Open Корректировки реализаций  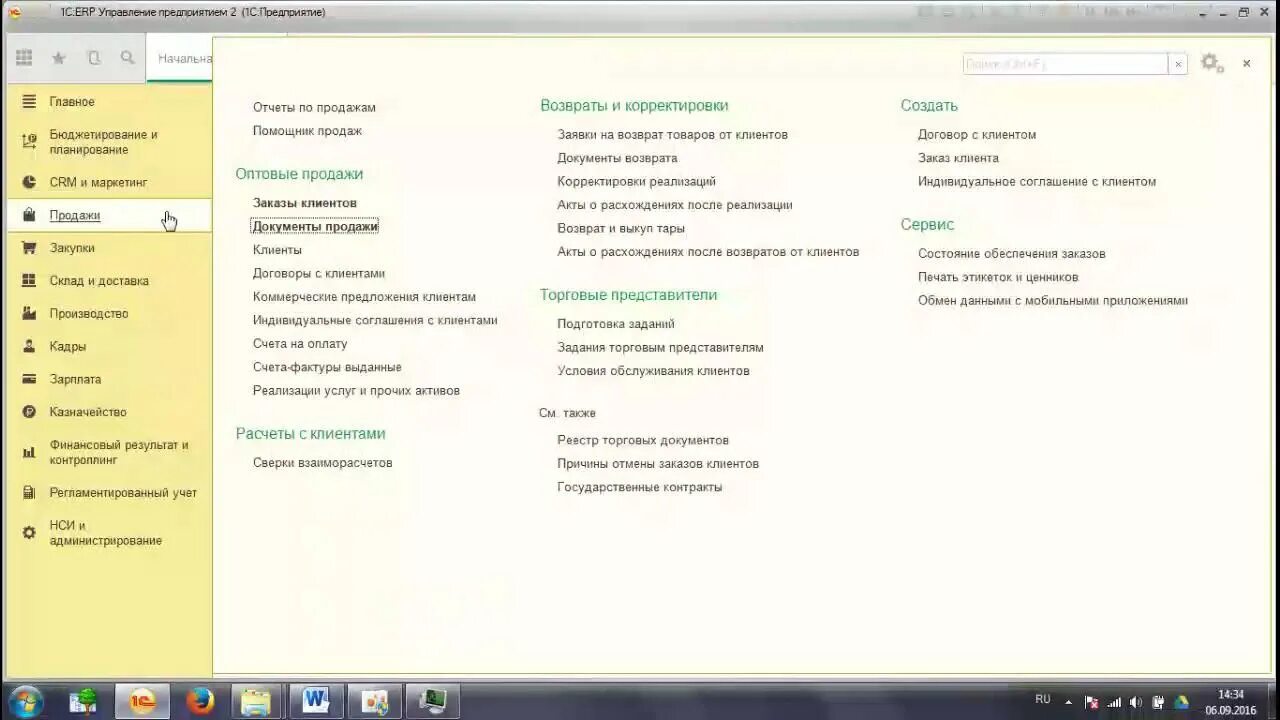636,182
